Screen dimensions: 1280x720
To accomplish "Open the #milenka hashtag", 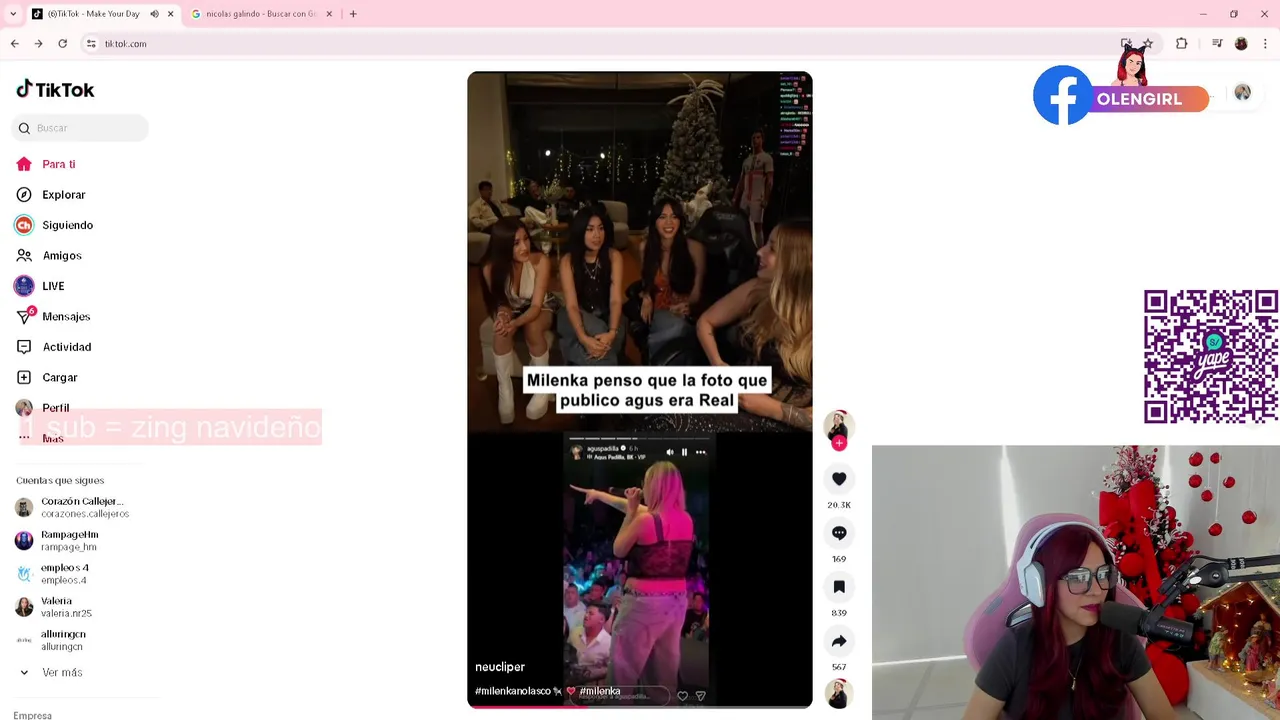I will point(600,691).
